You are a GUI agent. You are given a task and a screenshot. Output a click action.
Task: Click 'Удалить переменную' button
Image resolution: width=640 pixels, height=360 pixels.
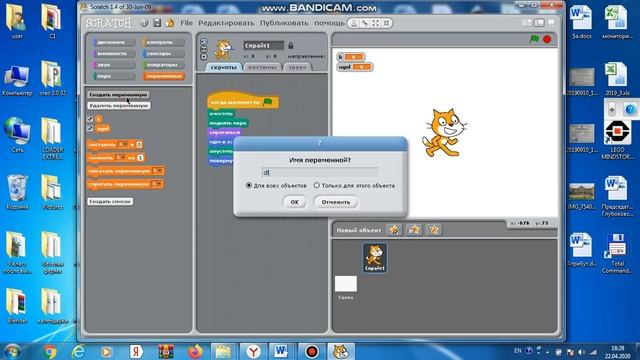119,105
